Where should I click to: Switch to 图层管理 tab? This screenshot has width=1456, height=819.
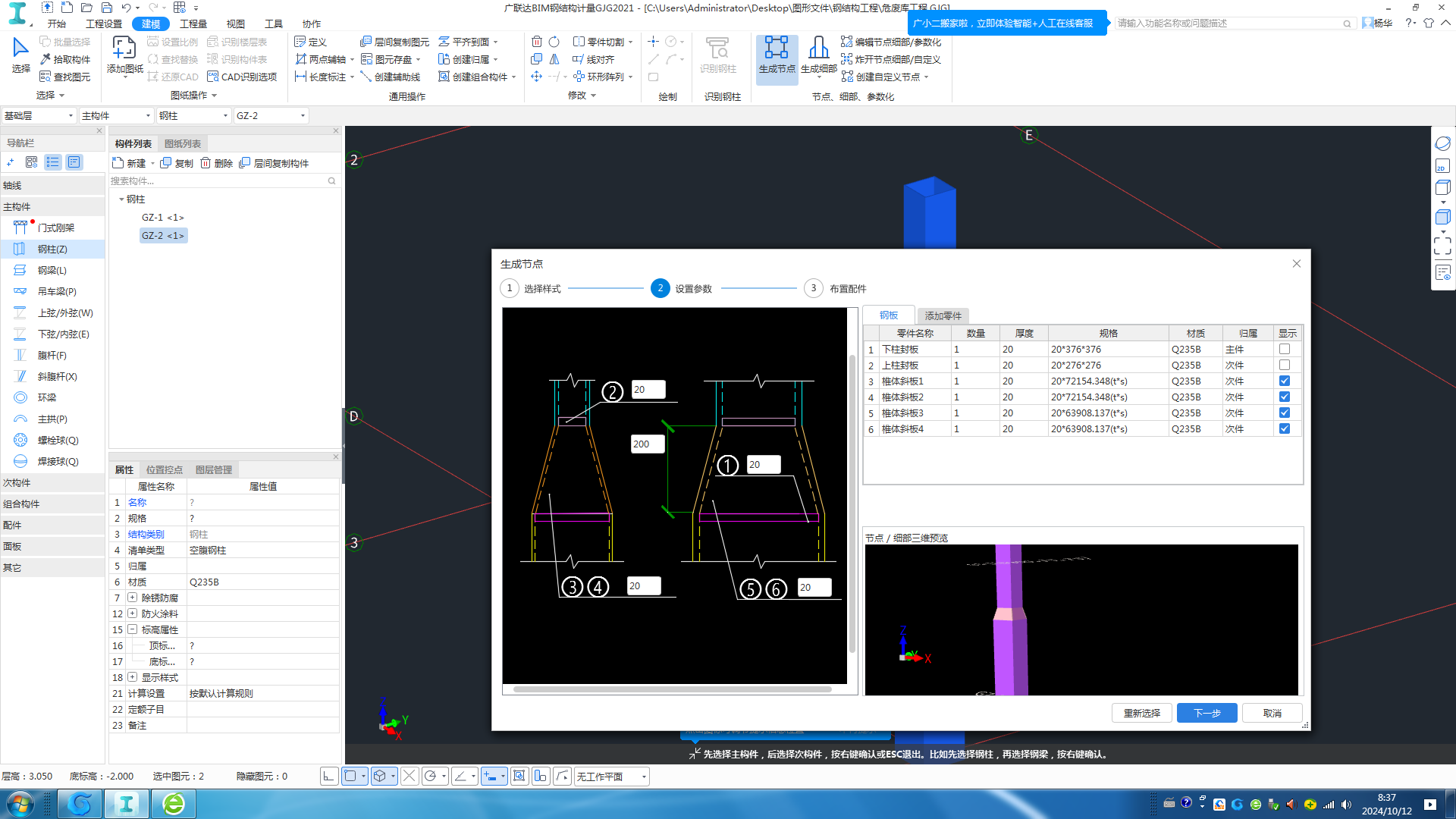[214, 469]
